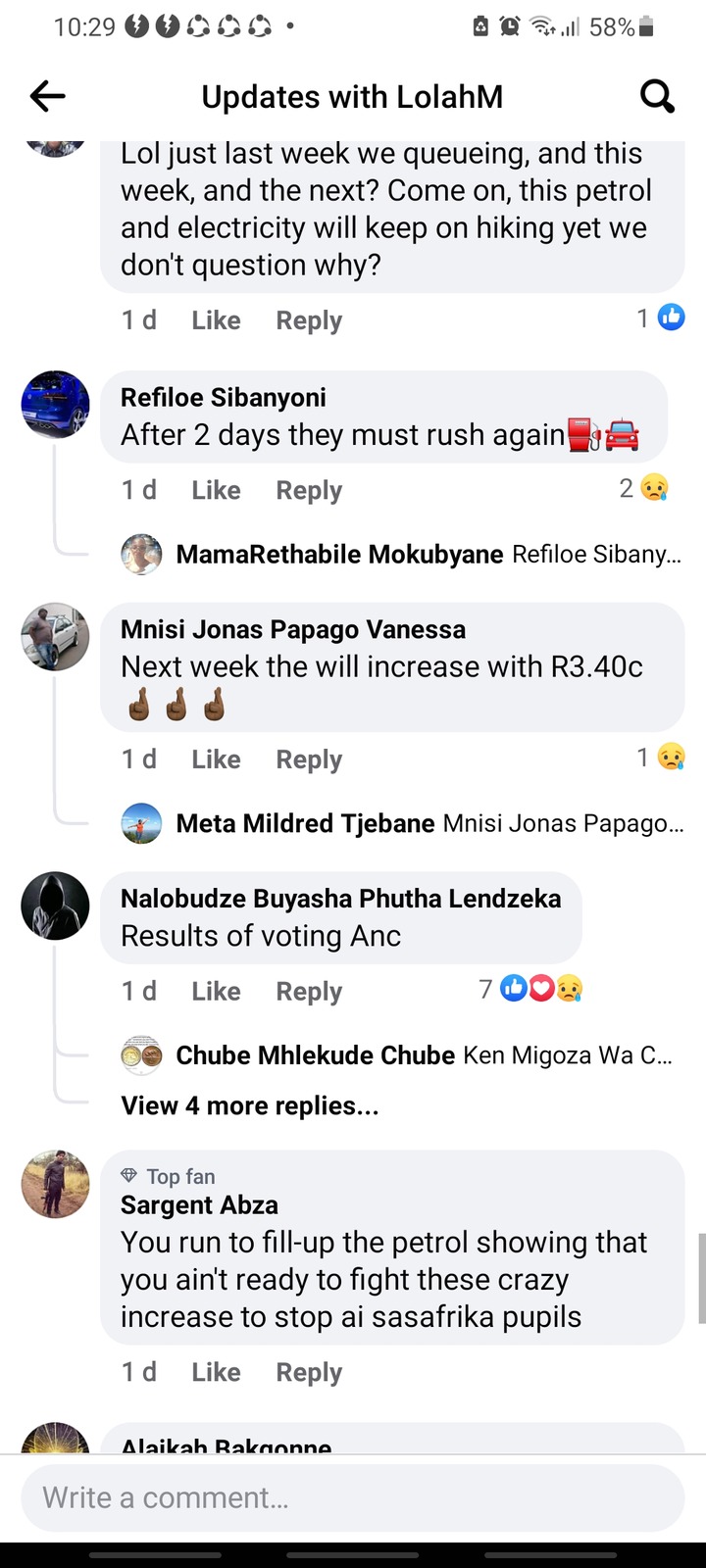This screenshot has height=1568, width=706.
Task: Tap the like reaction on top comment
Action: pos(671,318)
